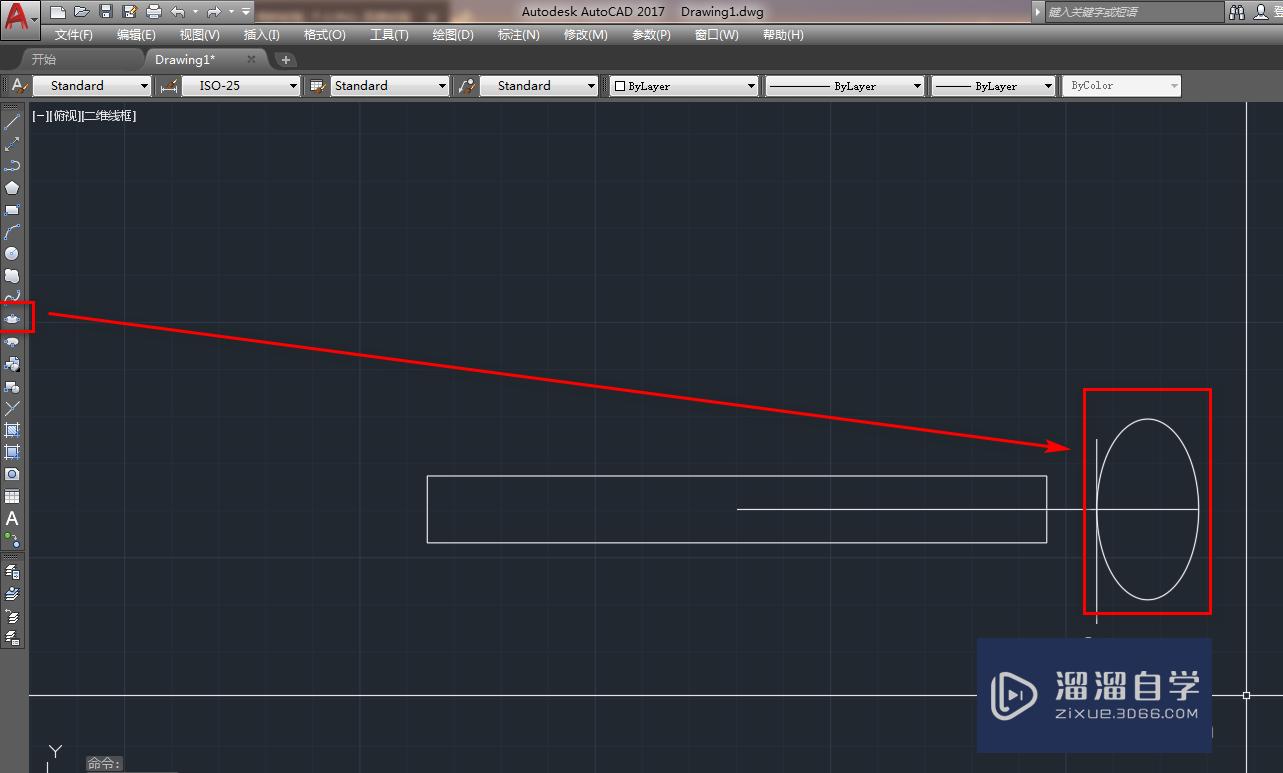1283x773 pixels.
Task: Click the top draw order icon
Action: 12,572
